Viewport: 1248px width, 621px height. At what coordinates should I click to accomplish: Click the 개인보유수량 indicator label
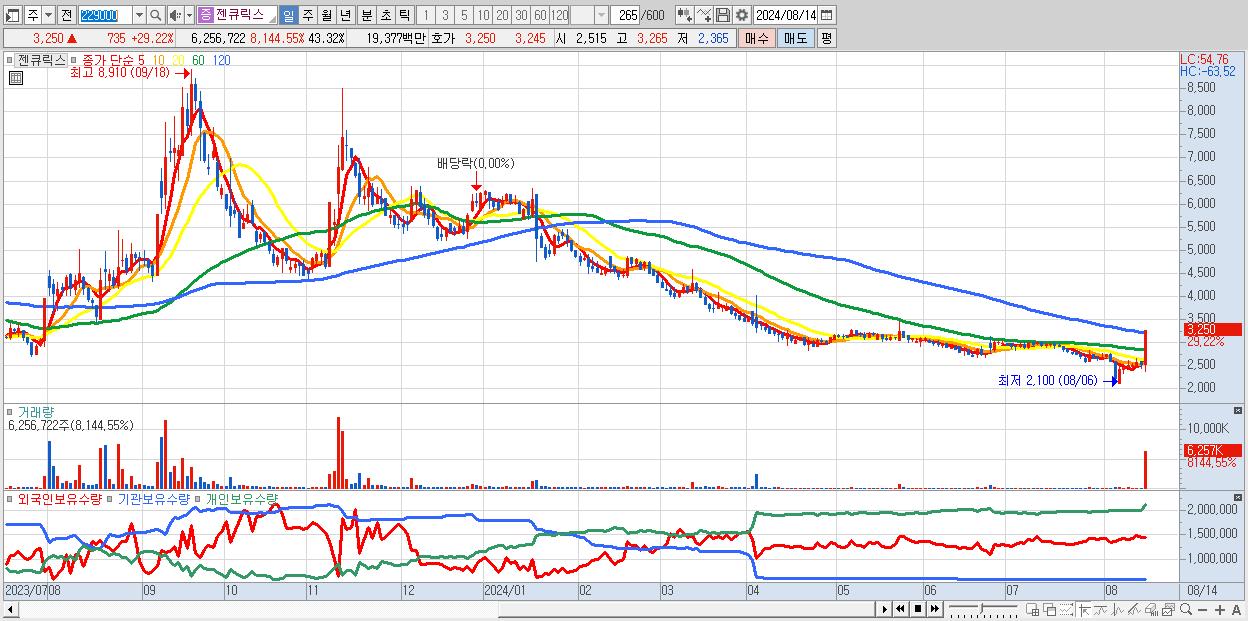pos(241,498)
